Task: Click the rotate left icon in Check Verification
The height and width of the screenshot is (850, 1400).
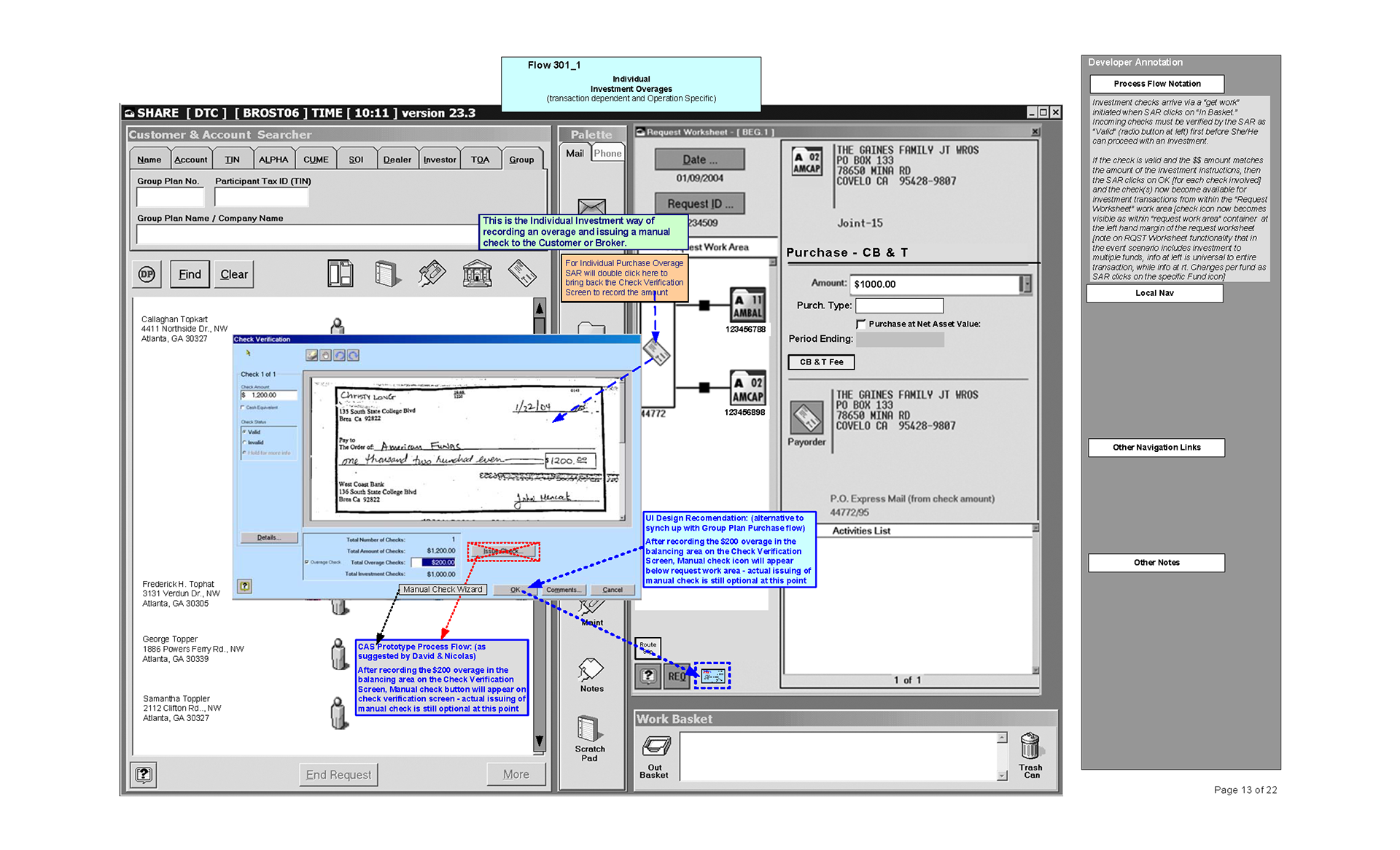Action: pos(339,356)
